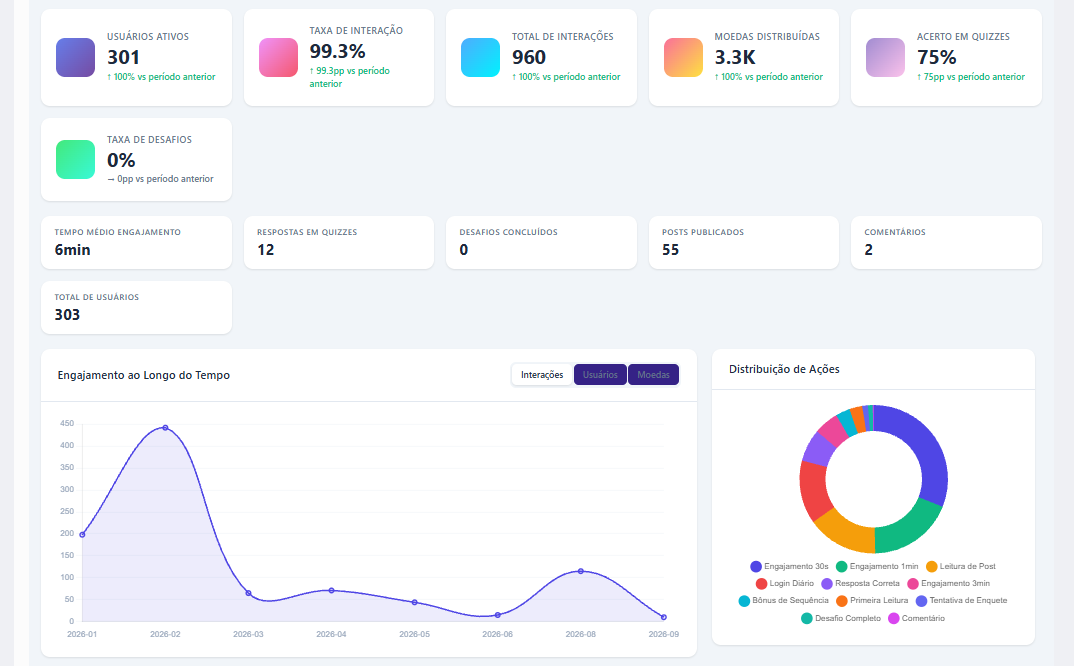Screen dimensions: 1074x666
Task: Click the 2026-01 data point on chart
Action: point(82,535)
